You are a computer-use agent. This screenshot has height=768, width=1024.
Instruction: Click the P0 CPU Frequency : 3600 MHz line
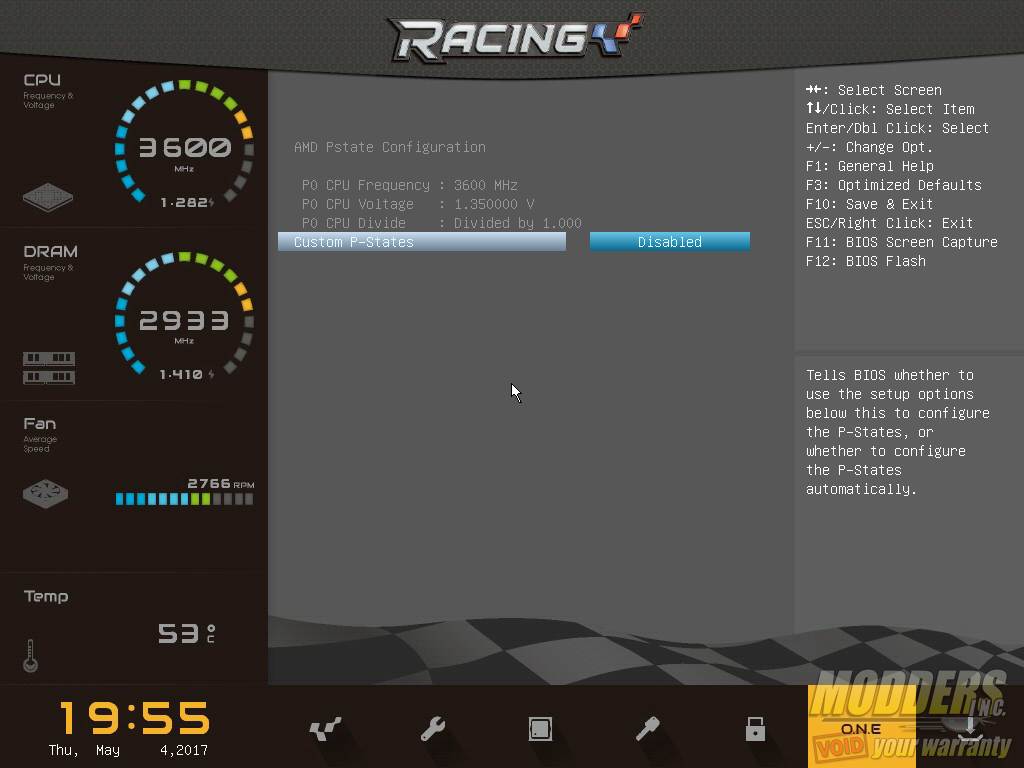pos(409,185)
